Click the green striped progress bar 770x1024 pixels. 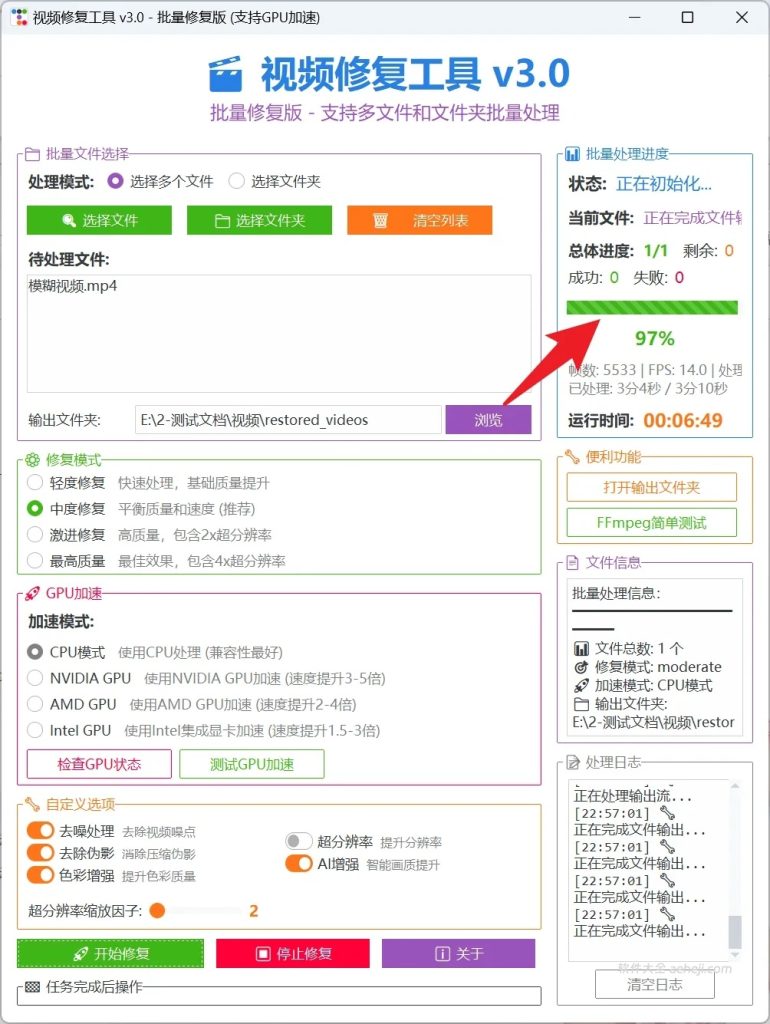[x=652, y=308]
